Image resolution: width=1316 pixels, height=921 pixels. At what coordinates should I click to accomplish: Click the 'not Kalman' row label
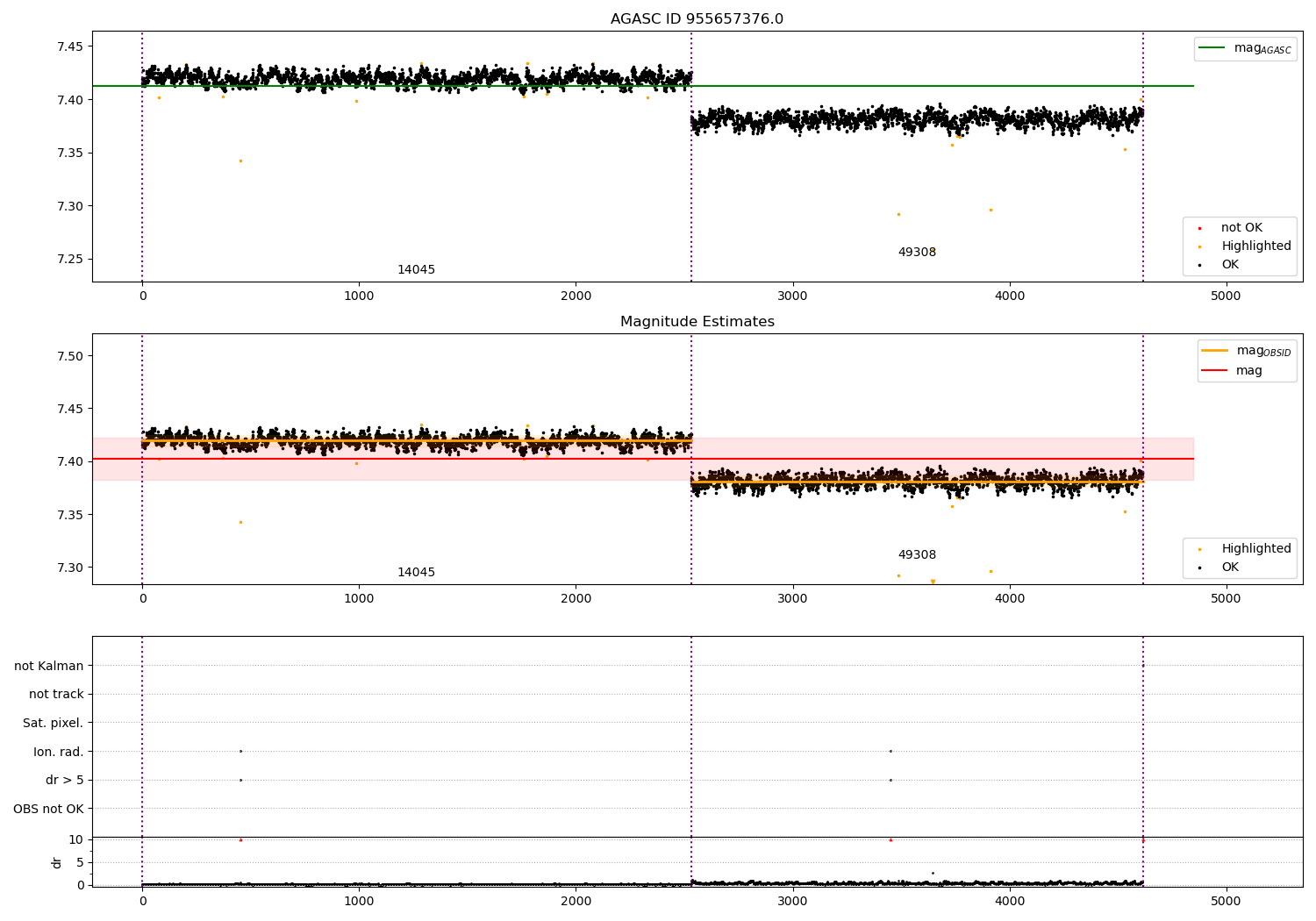pyautogui.click(x=49, y=667)
